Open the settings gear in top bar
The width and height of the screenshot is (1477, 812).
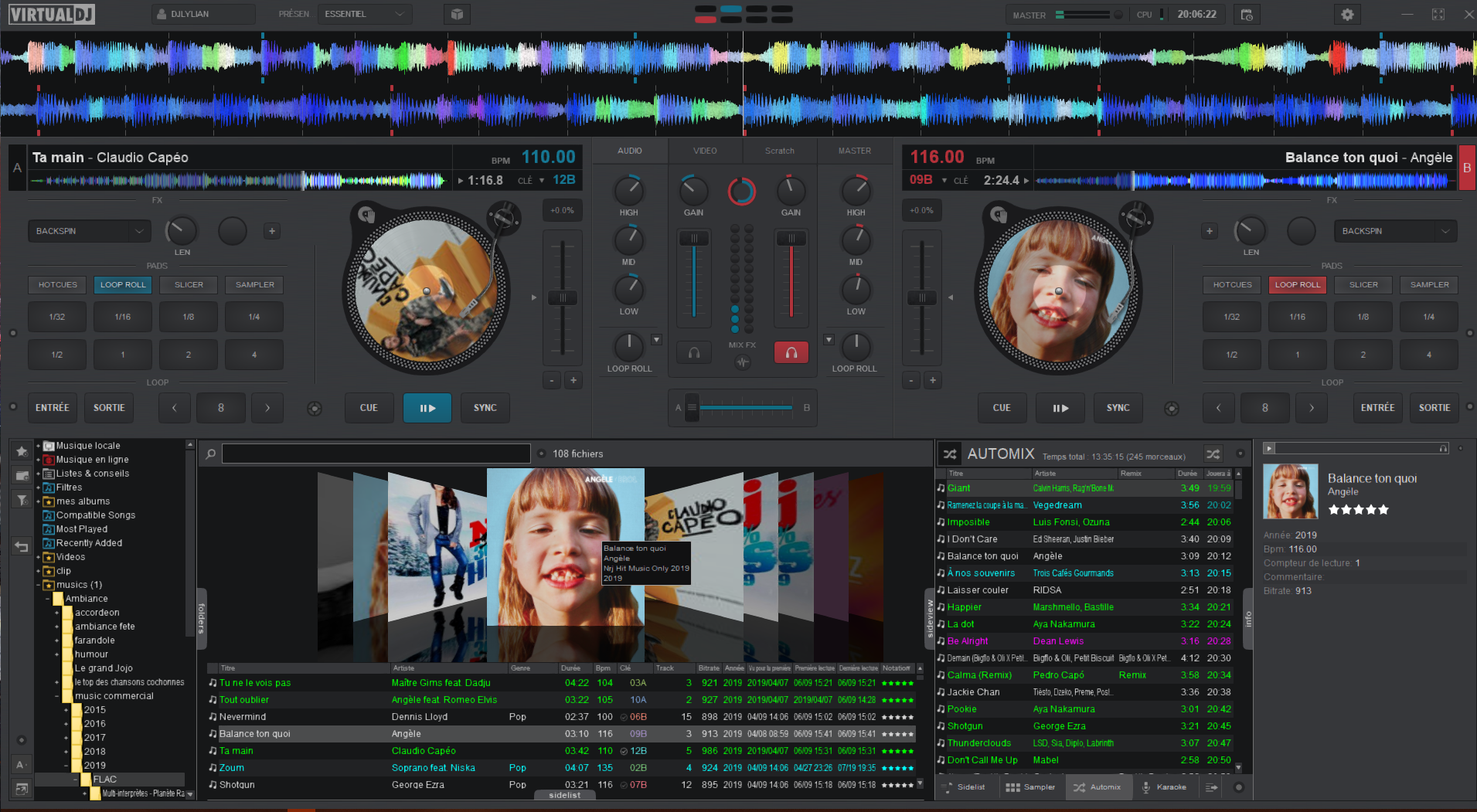point(1347,15)
